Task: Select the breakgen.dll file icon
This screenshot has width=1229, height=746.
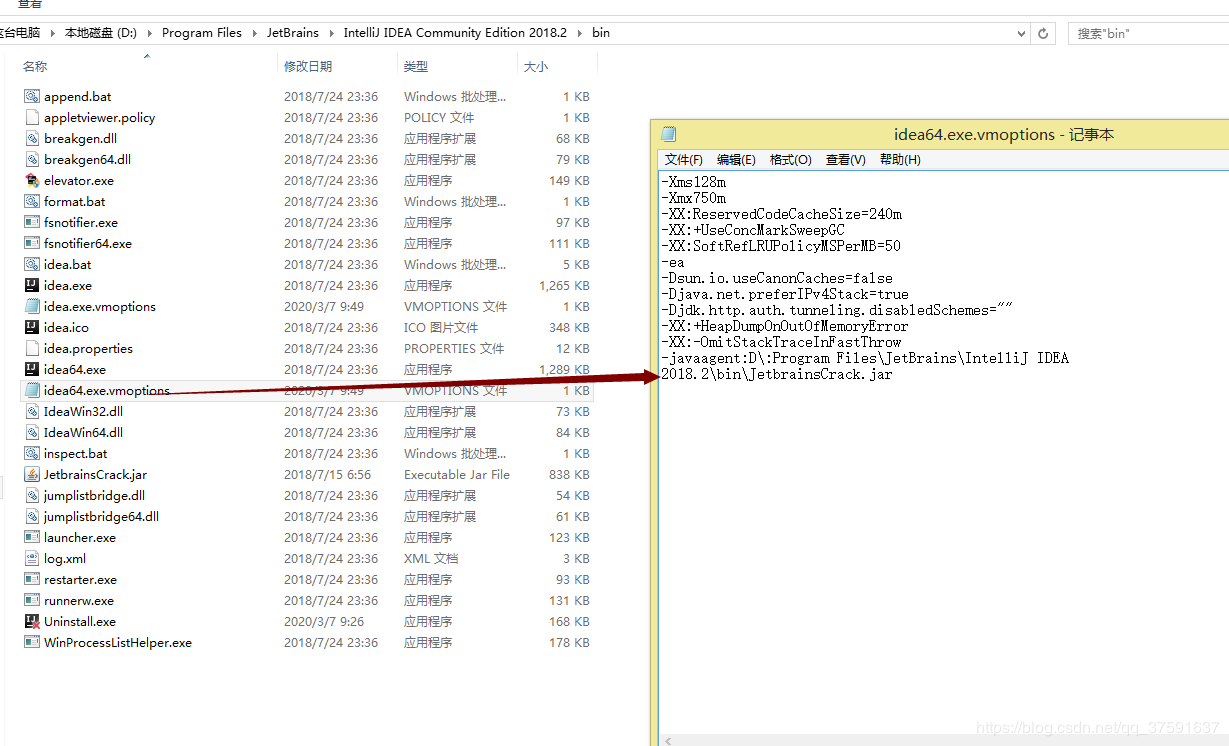Action: click(x=32, y=139)
